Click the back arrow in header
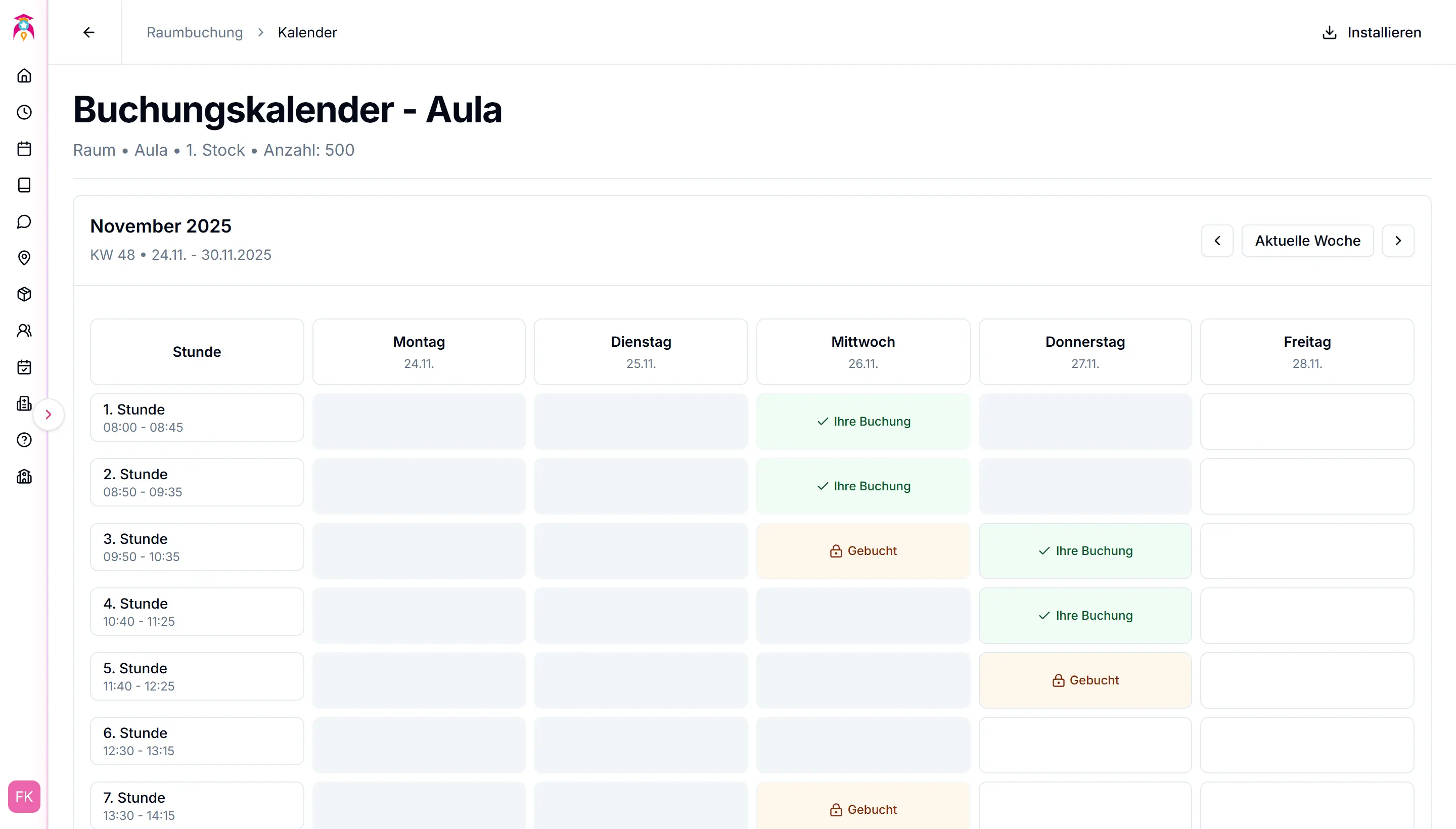The width and height of the screenshot is (1456, 829). click(89, 32)
